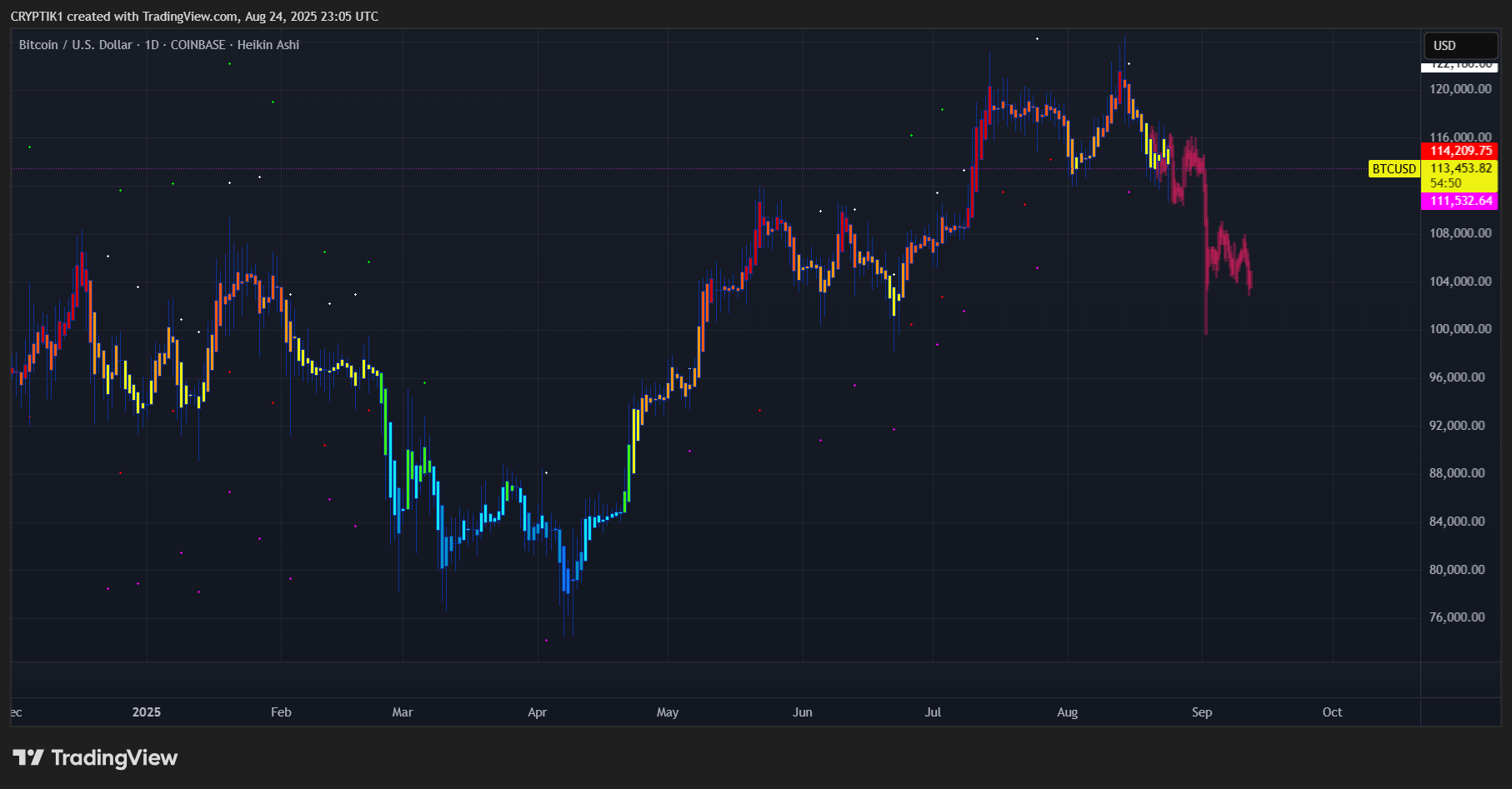Click the Bitcoin / U.S. Dollar symbol title

click(x=76, y=45)
